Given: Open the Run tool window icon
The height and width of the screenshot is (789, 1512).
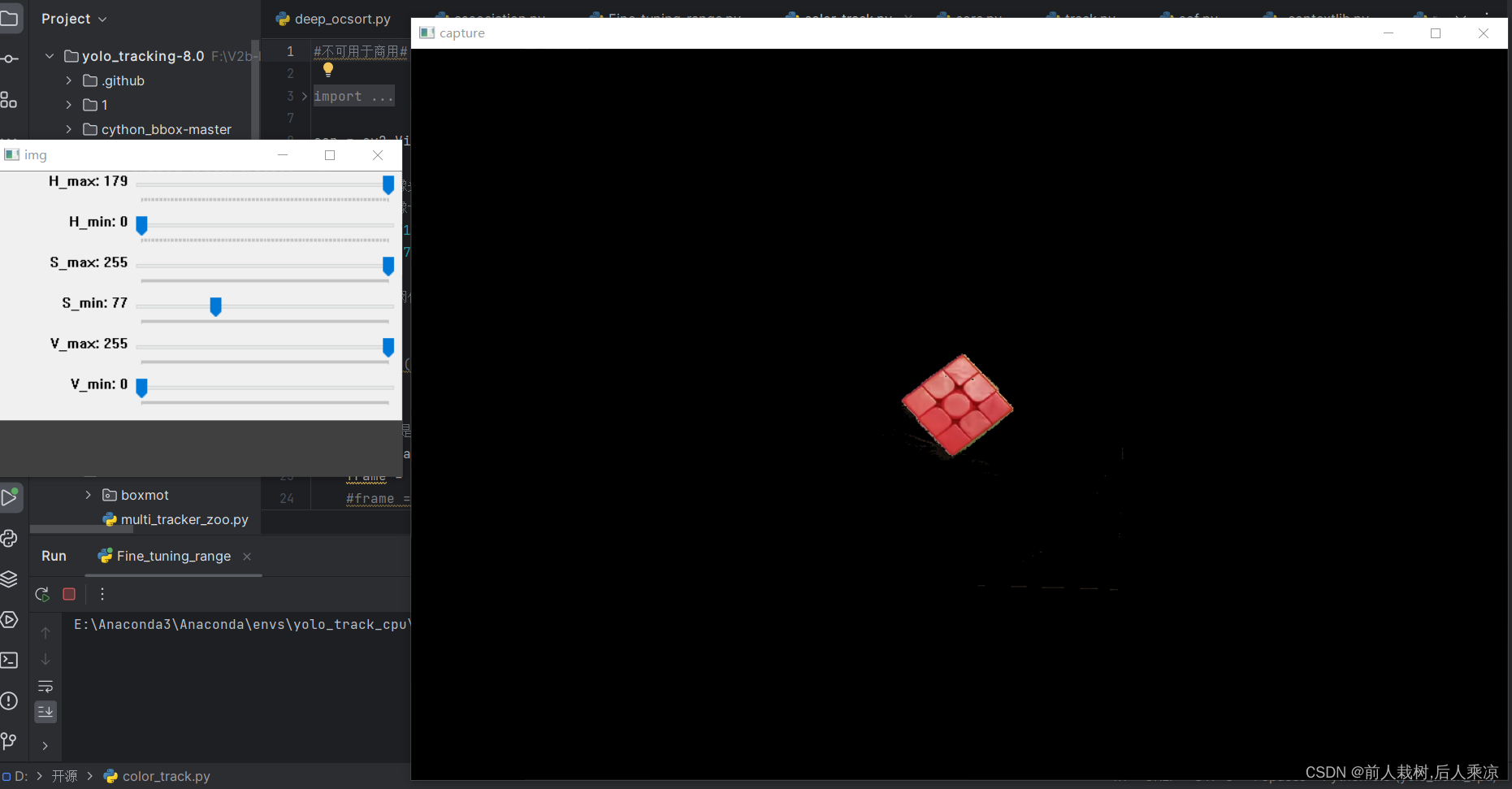Looking at the screenshot, I should (11, 497).
